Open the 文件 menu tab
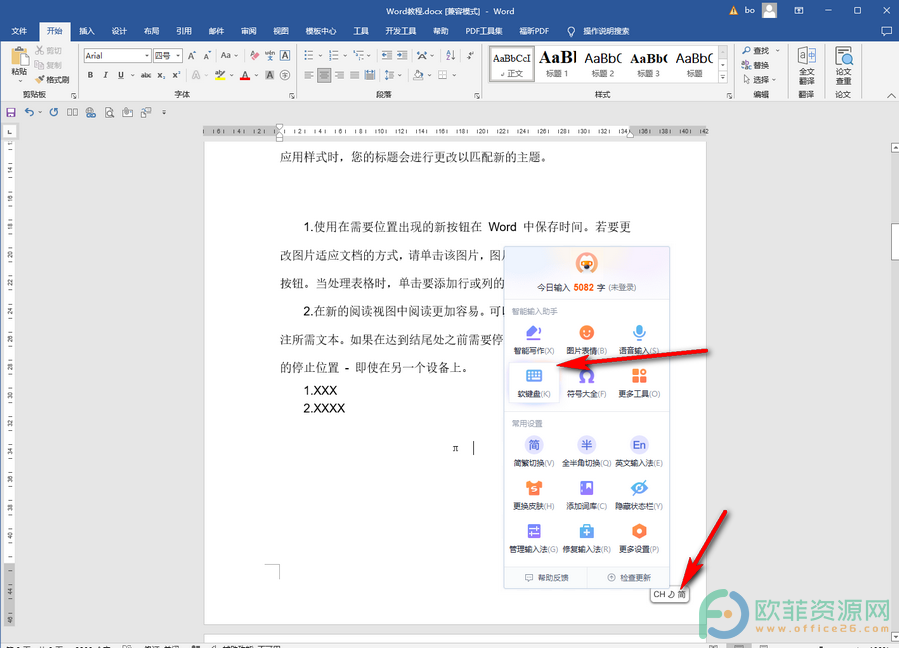899x648 pixels. 19,31
